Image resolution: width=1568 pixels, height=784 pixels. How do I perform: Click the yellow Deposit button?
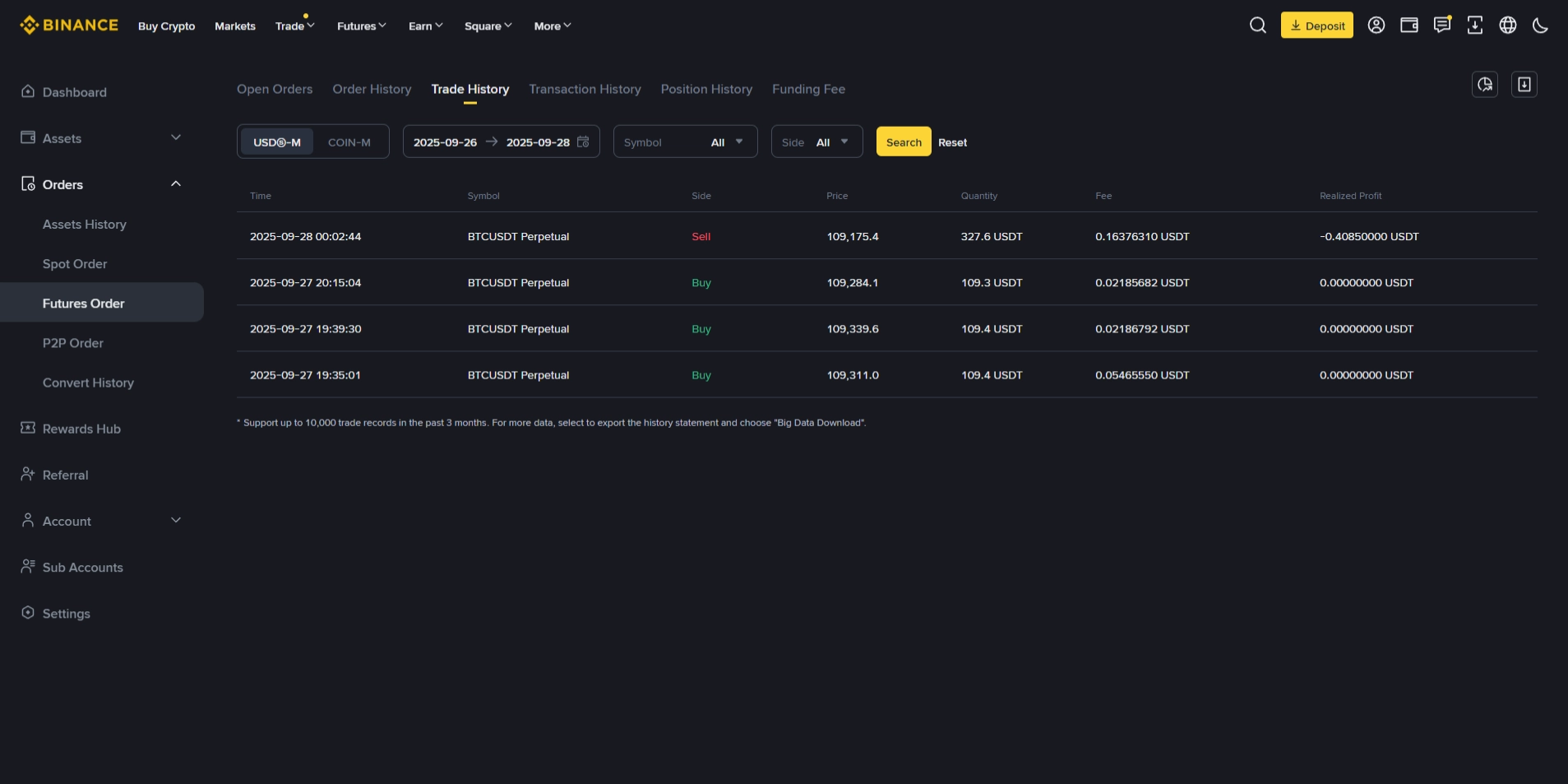click(x=1316, y=26)
